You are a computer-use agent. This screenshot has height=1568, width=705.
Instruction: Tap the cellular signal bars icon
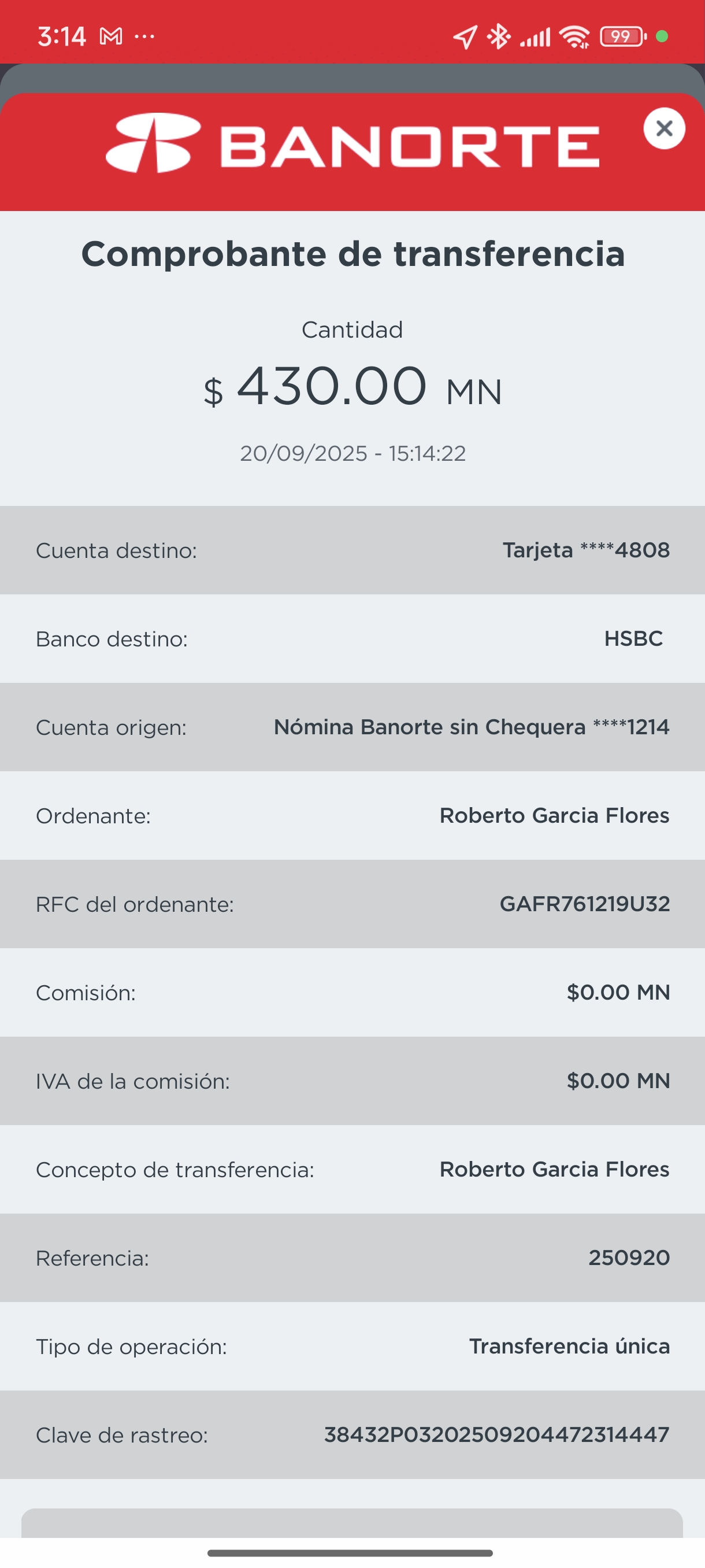[535, 36]
